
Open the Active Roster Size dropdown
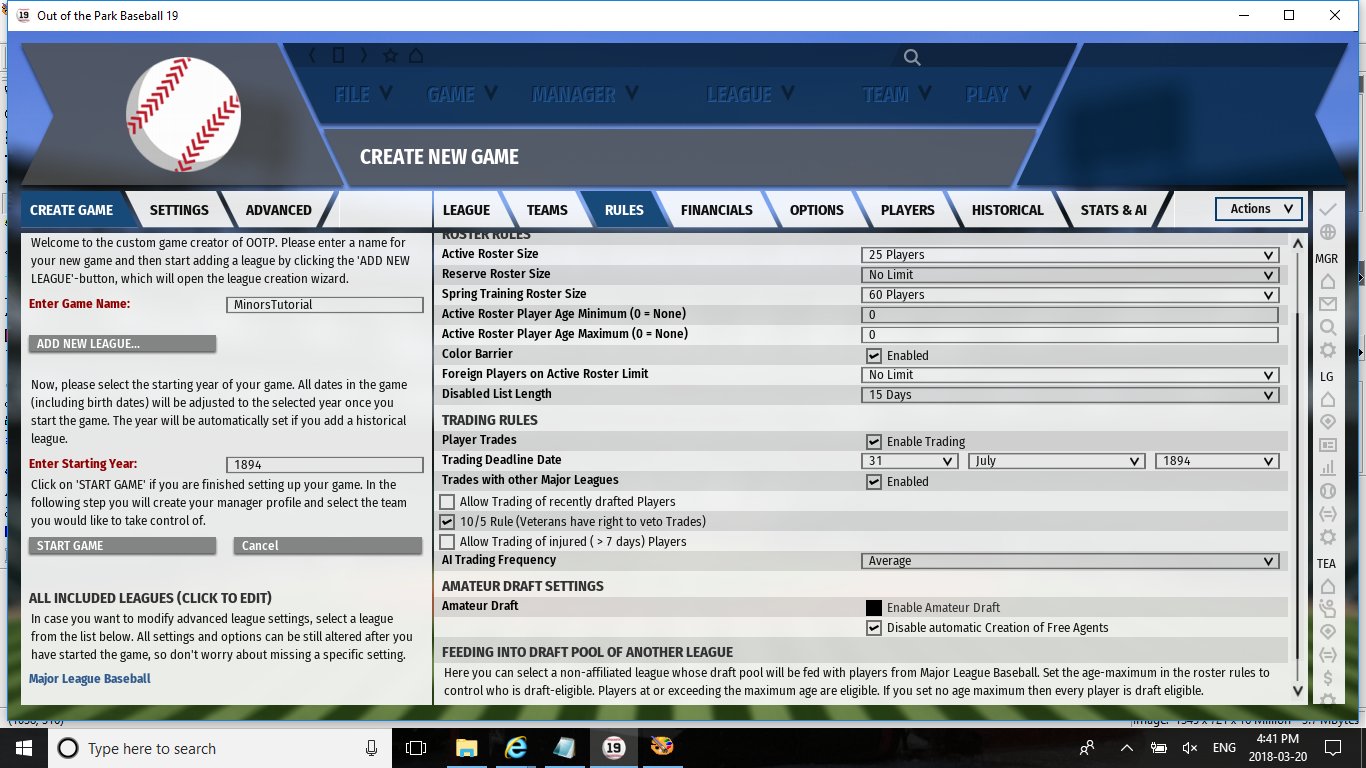tap(1069, 255)
